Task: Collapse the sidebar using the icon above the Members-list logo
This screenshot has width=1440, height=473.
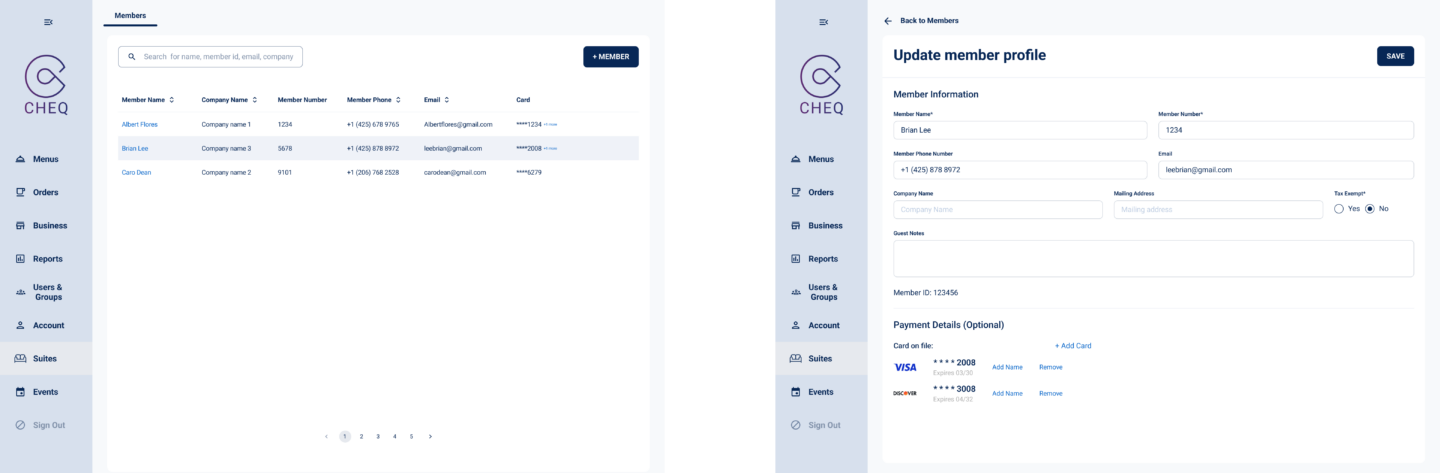Action: 48,22
